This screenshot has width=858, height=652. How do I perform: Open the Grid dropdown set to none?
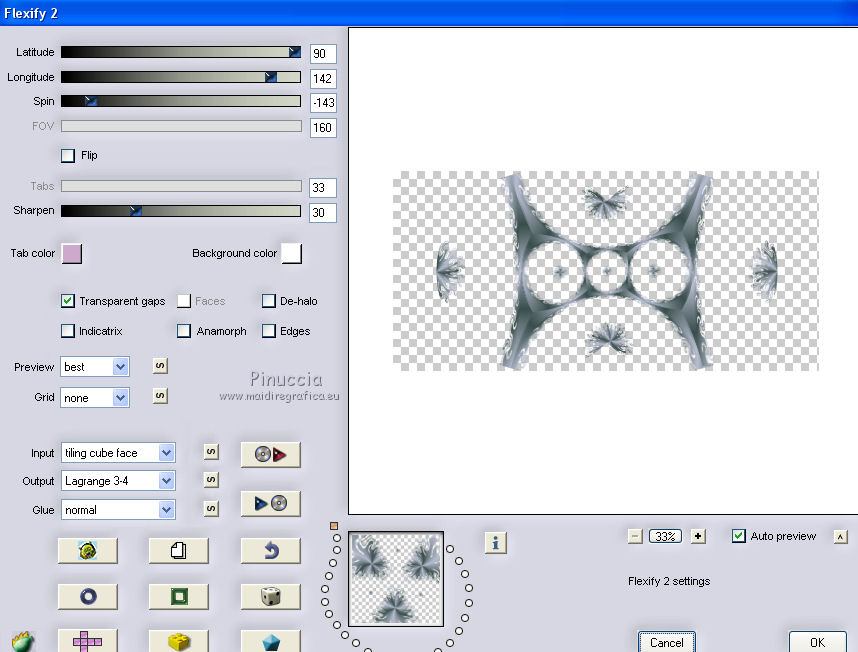point(95,398)
